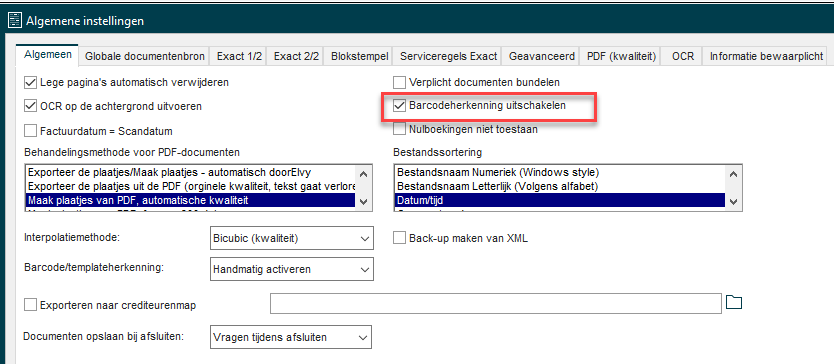Enable Back-up maken van XML

pos(399,238)
